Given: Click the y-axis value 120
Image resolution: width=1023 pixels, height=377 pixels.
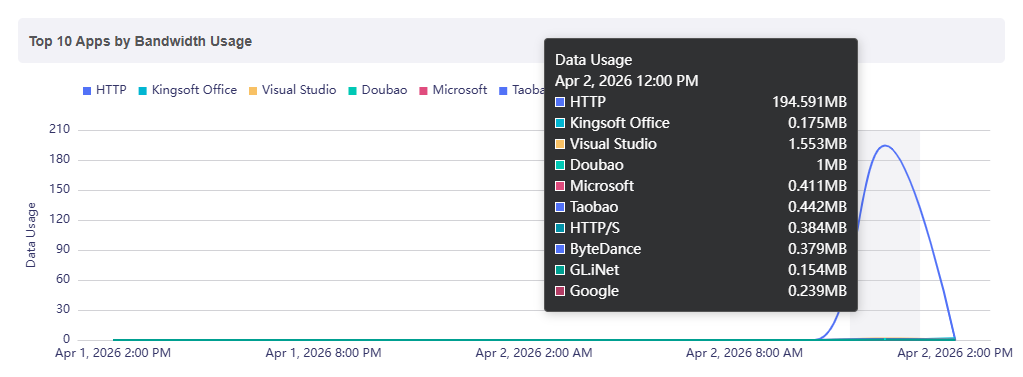Looking at the screenshot, I should [59, 220].
